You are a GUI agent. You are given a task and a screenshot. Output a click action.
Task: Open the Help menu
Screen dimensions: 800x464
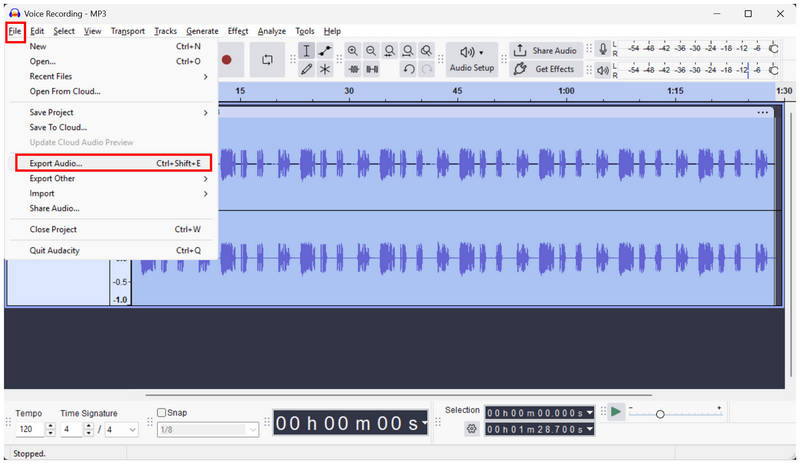tap(332, 31)
